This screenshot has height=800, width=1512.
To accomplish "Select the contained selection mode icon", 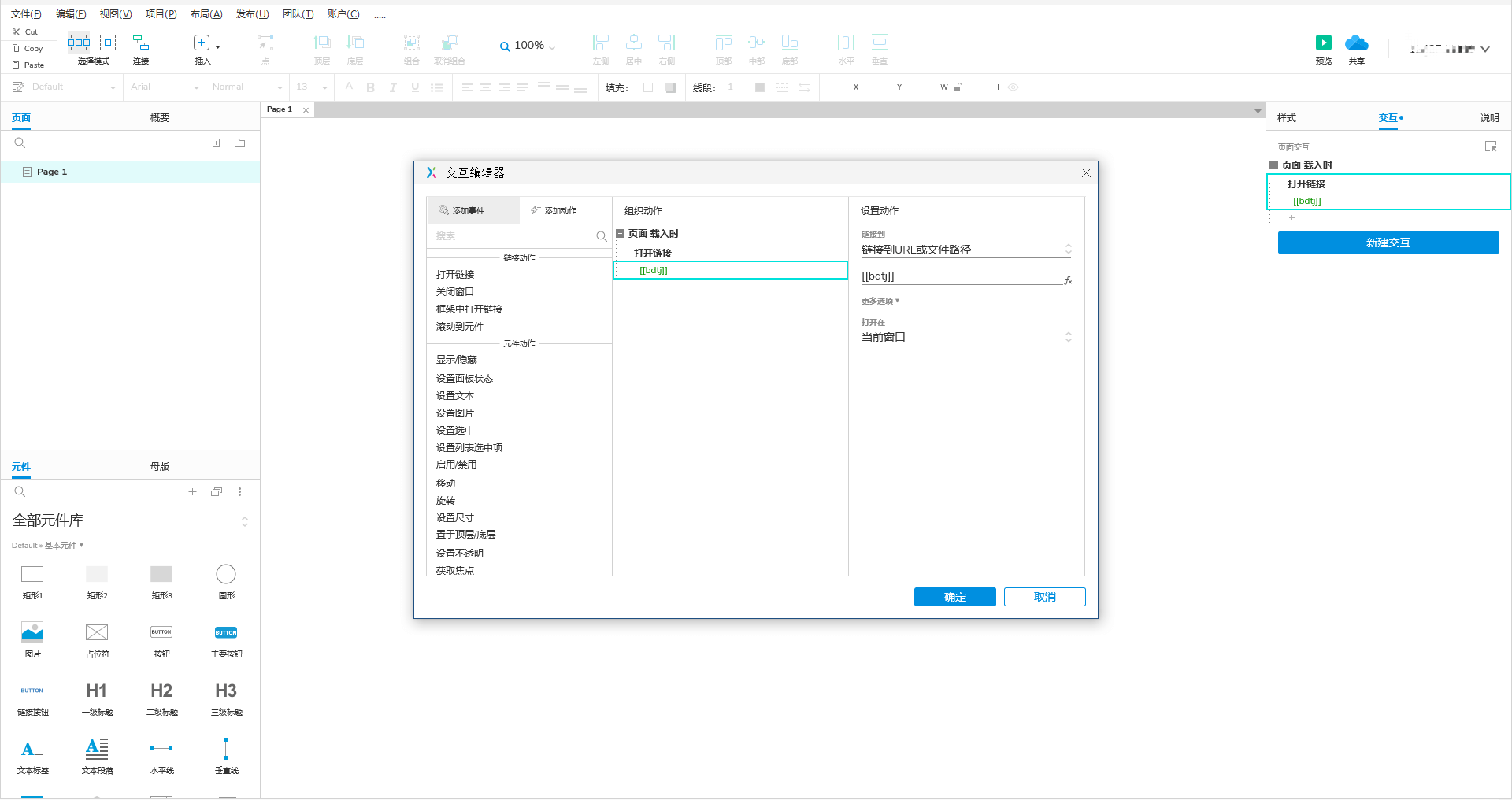I will [x=108, y=43].
